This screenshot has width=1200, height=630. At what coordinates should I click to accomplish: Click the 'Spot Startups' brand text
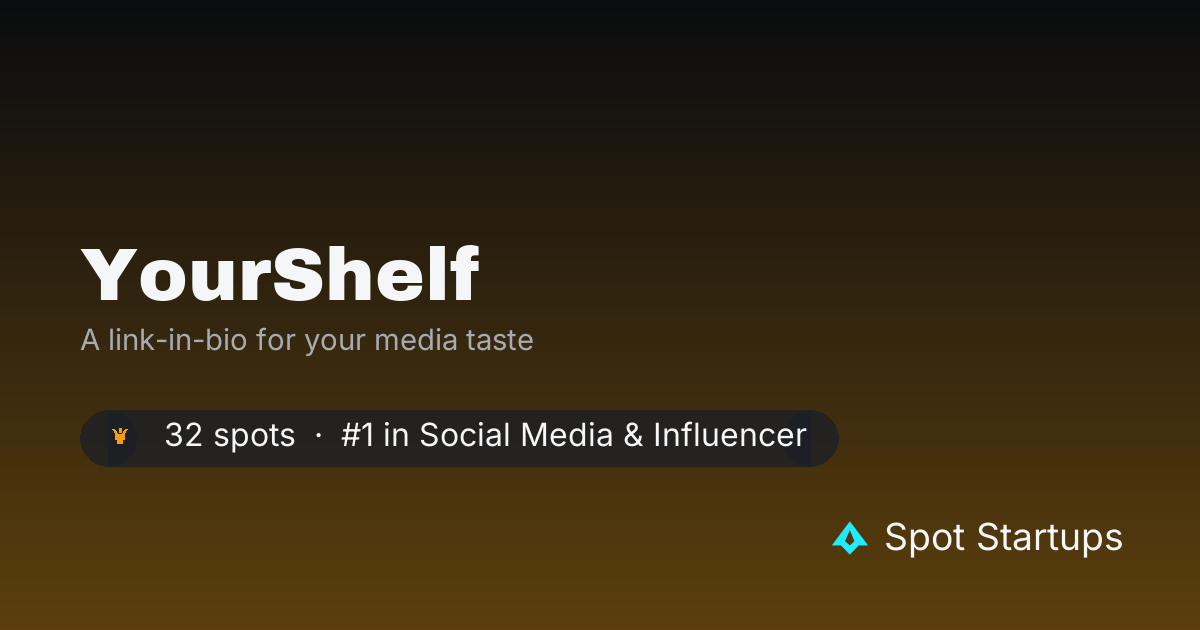tap(1004, 538)
